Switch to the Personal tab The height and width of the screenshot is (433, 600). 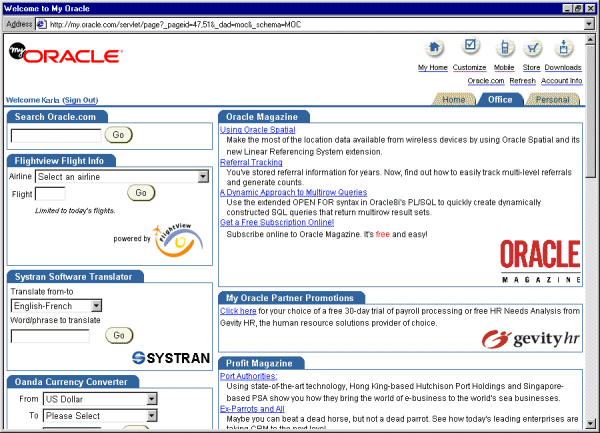point(553,100)
